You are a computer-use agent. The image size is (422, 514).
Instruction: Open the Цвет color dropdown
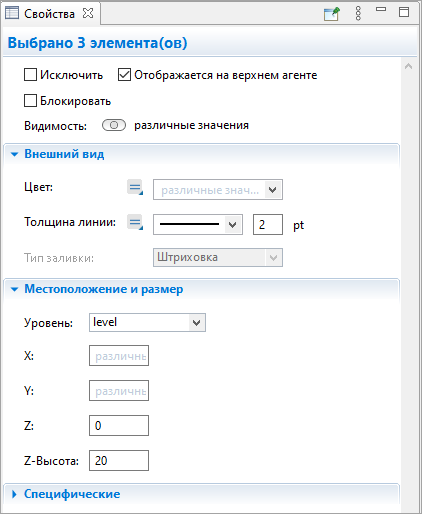click(x=218, y=190)
